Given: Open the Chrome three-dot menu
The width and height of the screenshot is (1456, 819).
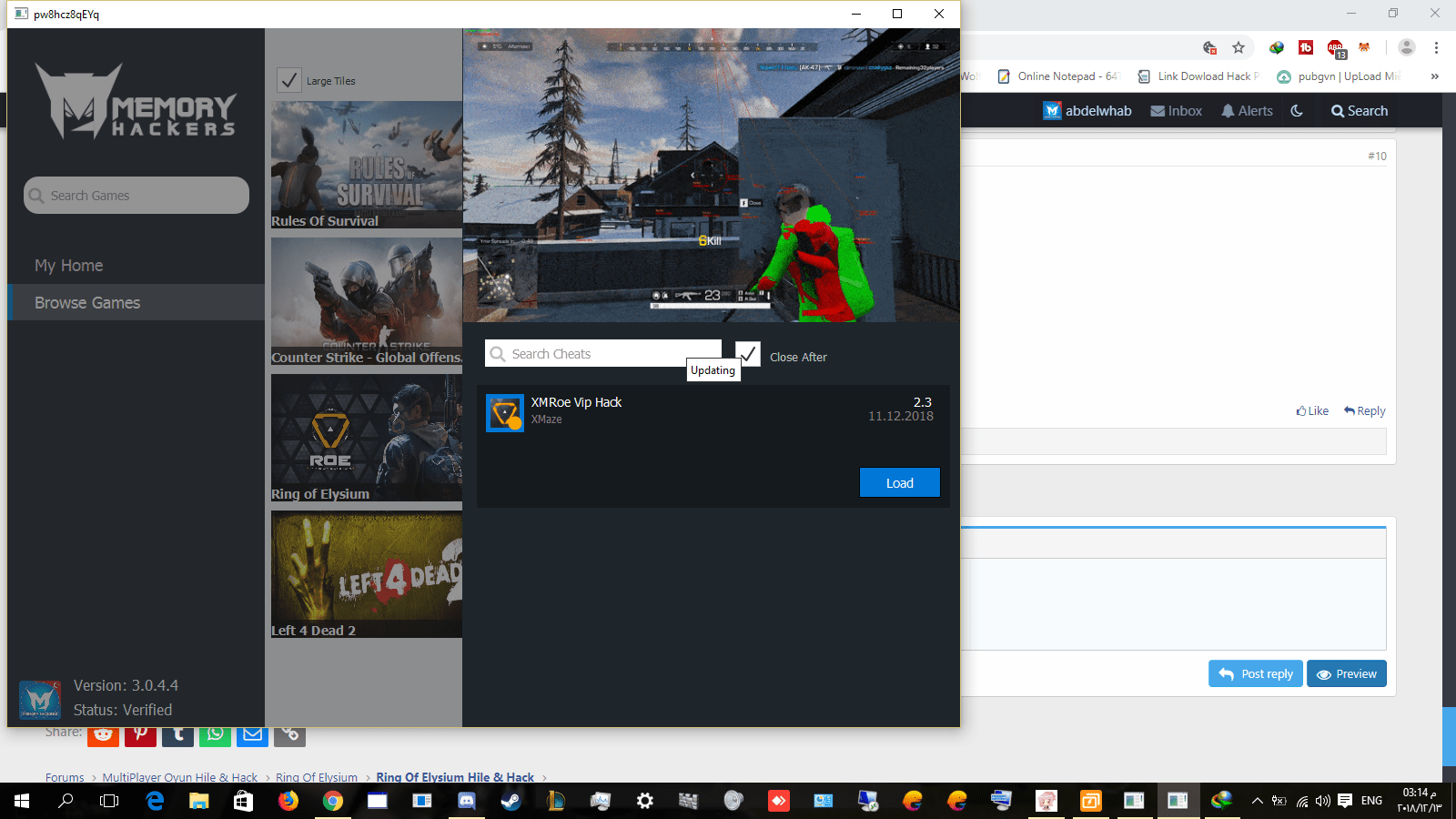Looking at the screenshot, I should pyautogui.click(x=1436, y=47).
